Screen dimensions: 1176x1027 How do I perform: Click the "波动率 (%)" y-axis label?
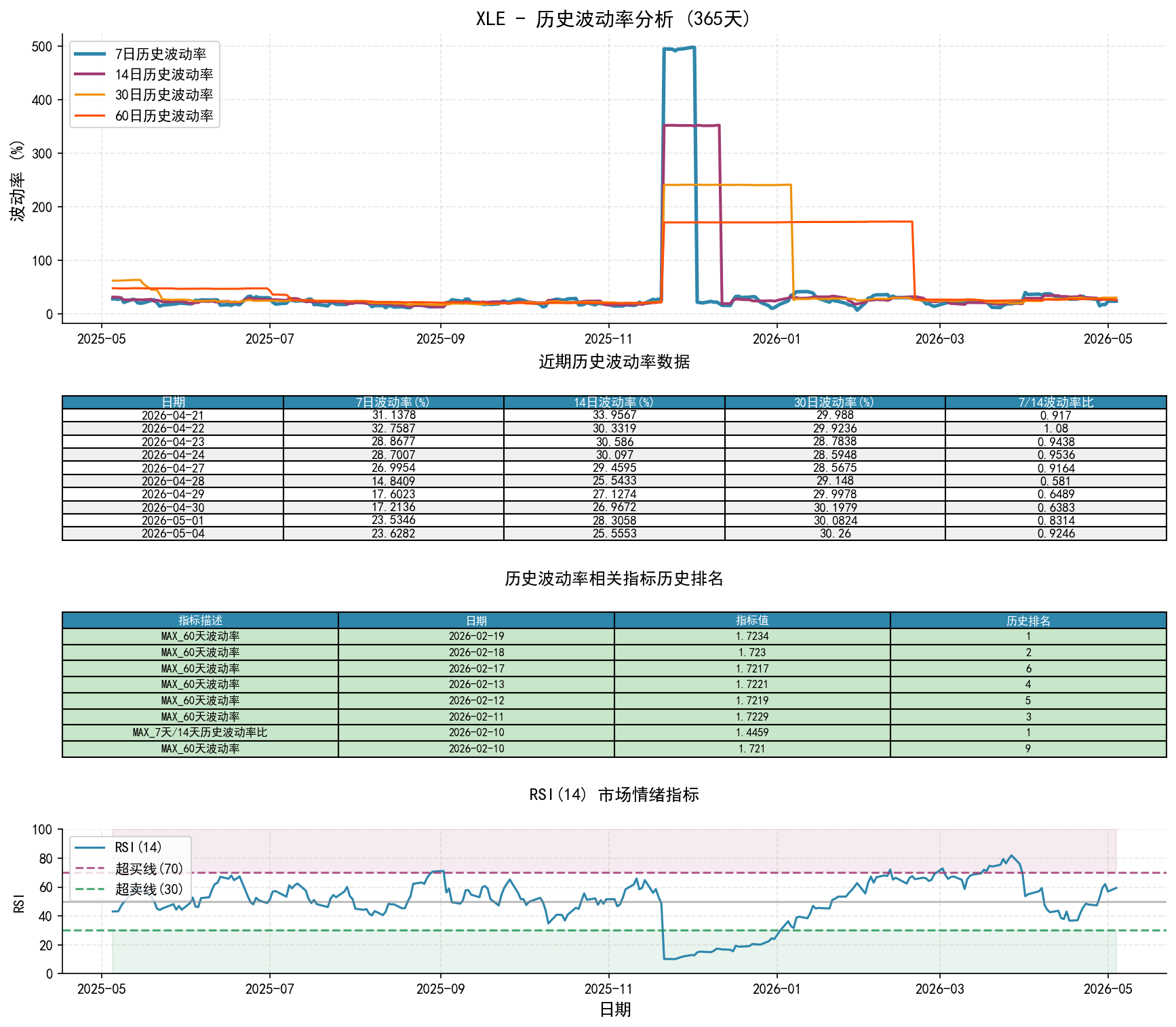[18, 181]
